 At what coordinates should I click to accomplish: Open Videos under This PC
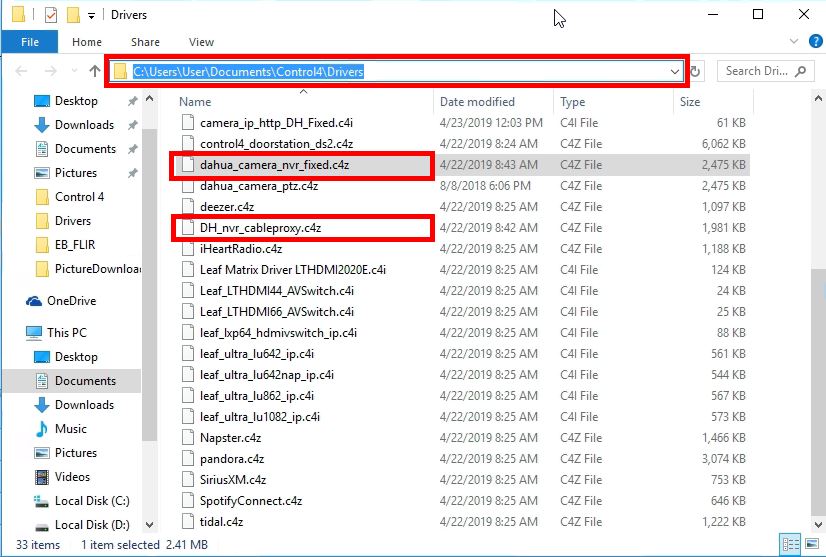coord(72,477)
